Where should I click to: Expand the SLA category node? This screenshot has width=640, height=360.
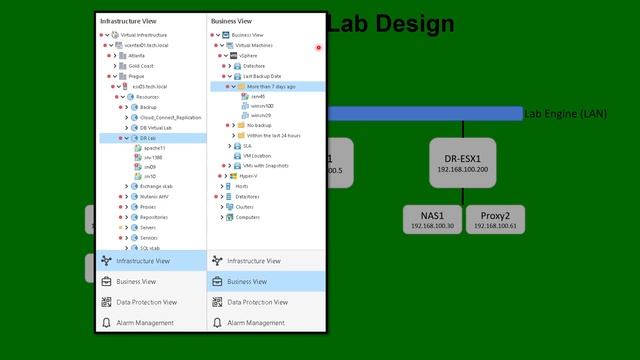pos(230,146)
